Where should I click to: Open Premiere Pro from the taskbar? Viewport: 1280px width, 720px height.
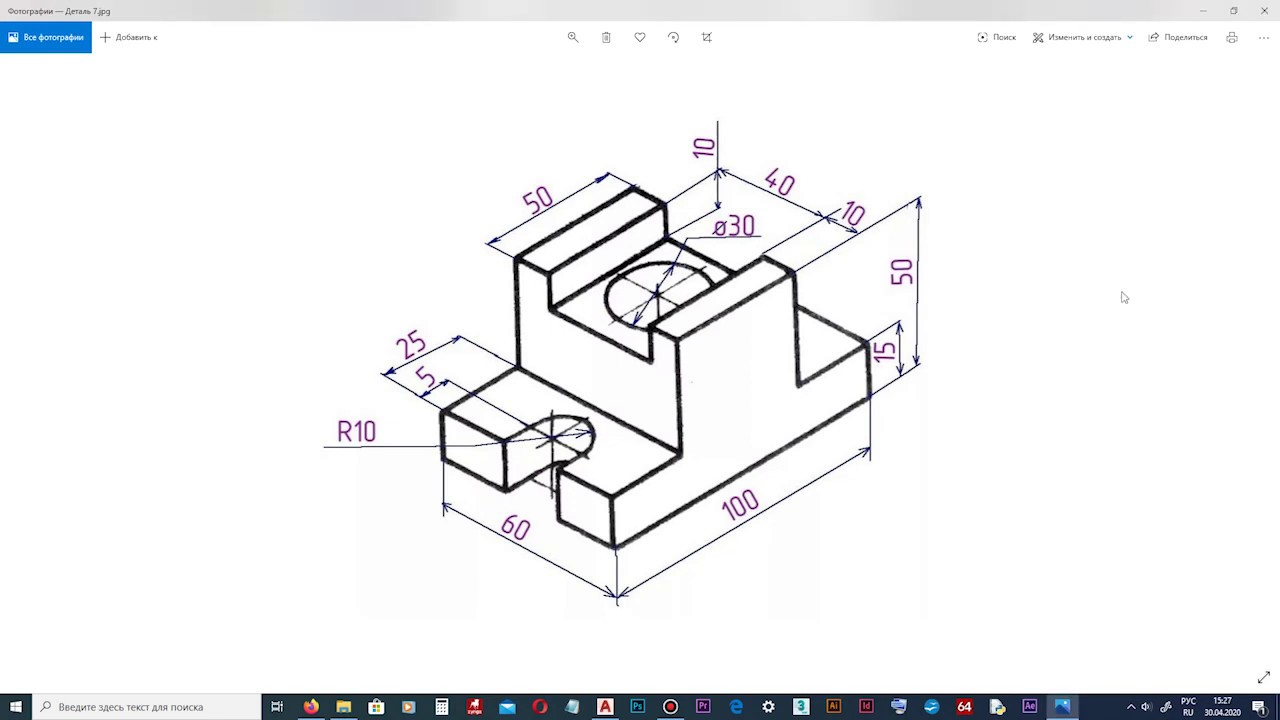[x=703, y=707]
